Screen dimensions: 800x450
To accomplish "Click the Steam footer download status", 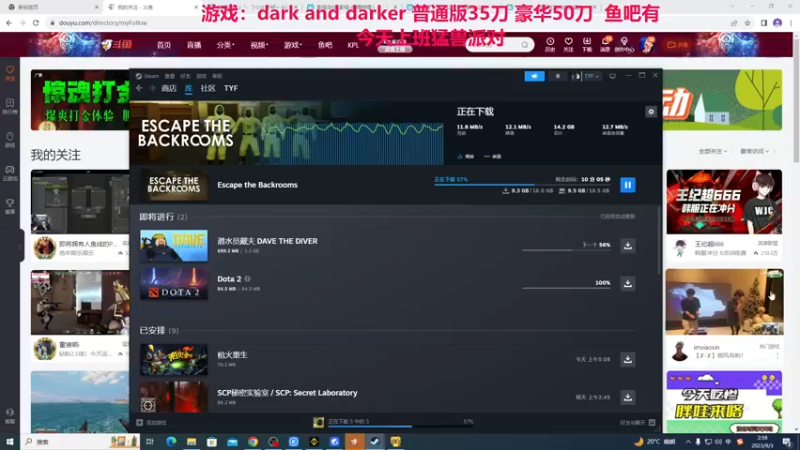I will click(x=393, y=422).
